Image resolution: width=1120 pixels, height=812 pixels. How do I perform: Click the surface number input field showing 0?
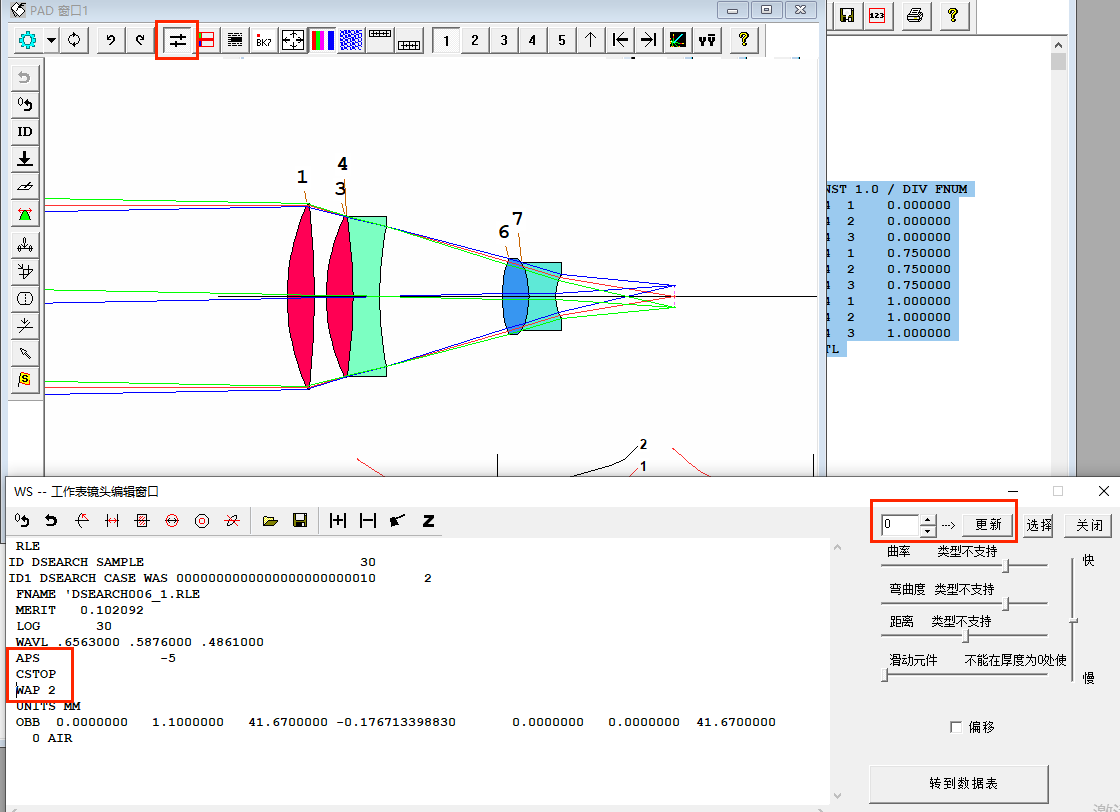pos(899,525)
